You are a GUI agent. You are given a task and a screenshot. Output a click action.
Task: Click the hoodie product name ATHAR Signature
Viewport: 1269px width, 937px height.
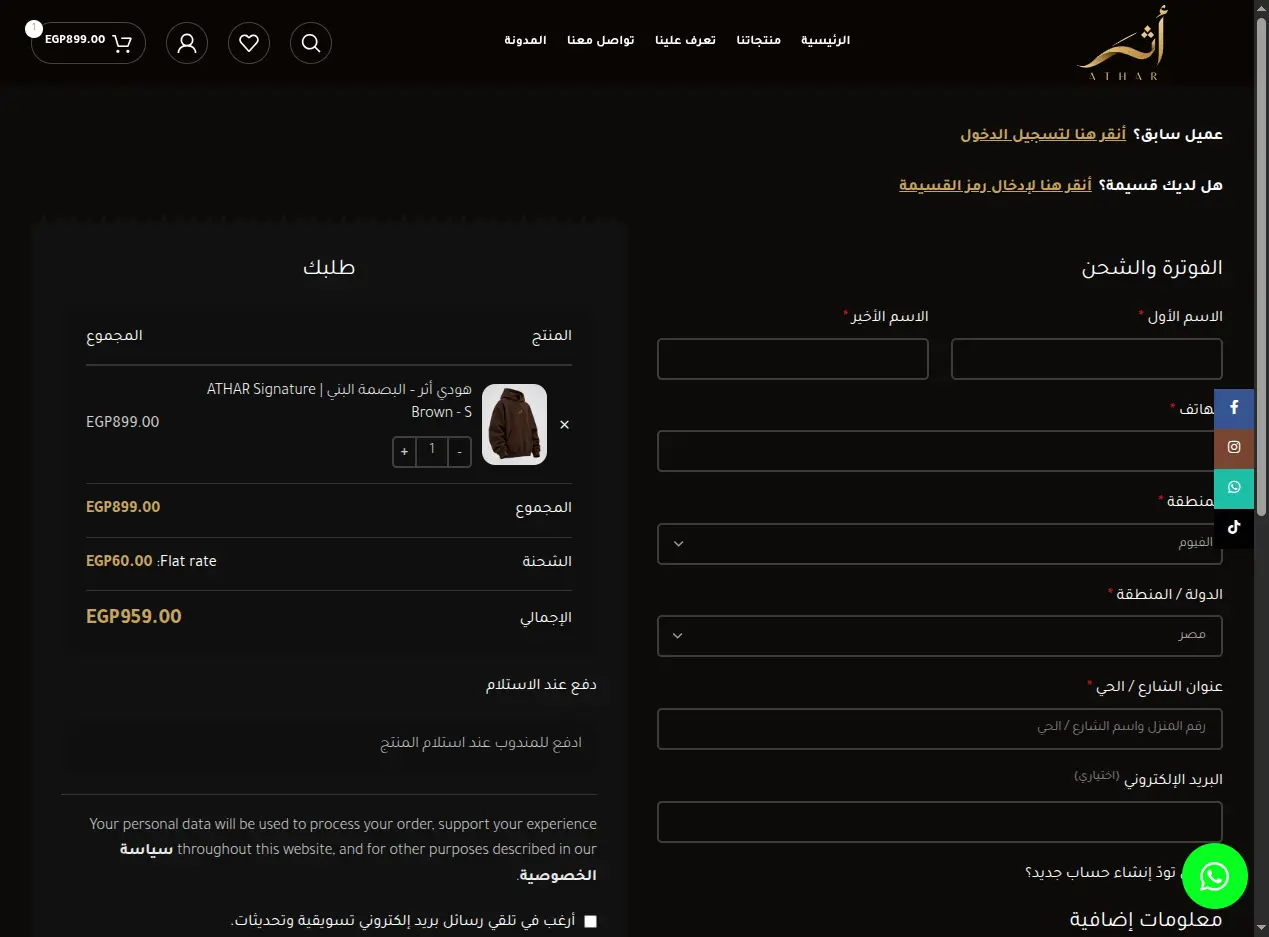pyautogui.click(x=340, y=400)
